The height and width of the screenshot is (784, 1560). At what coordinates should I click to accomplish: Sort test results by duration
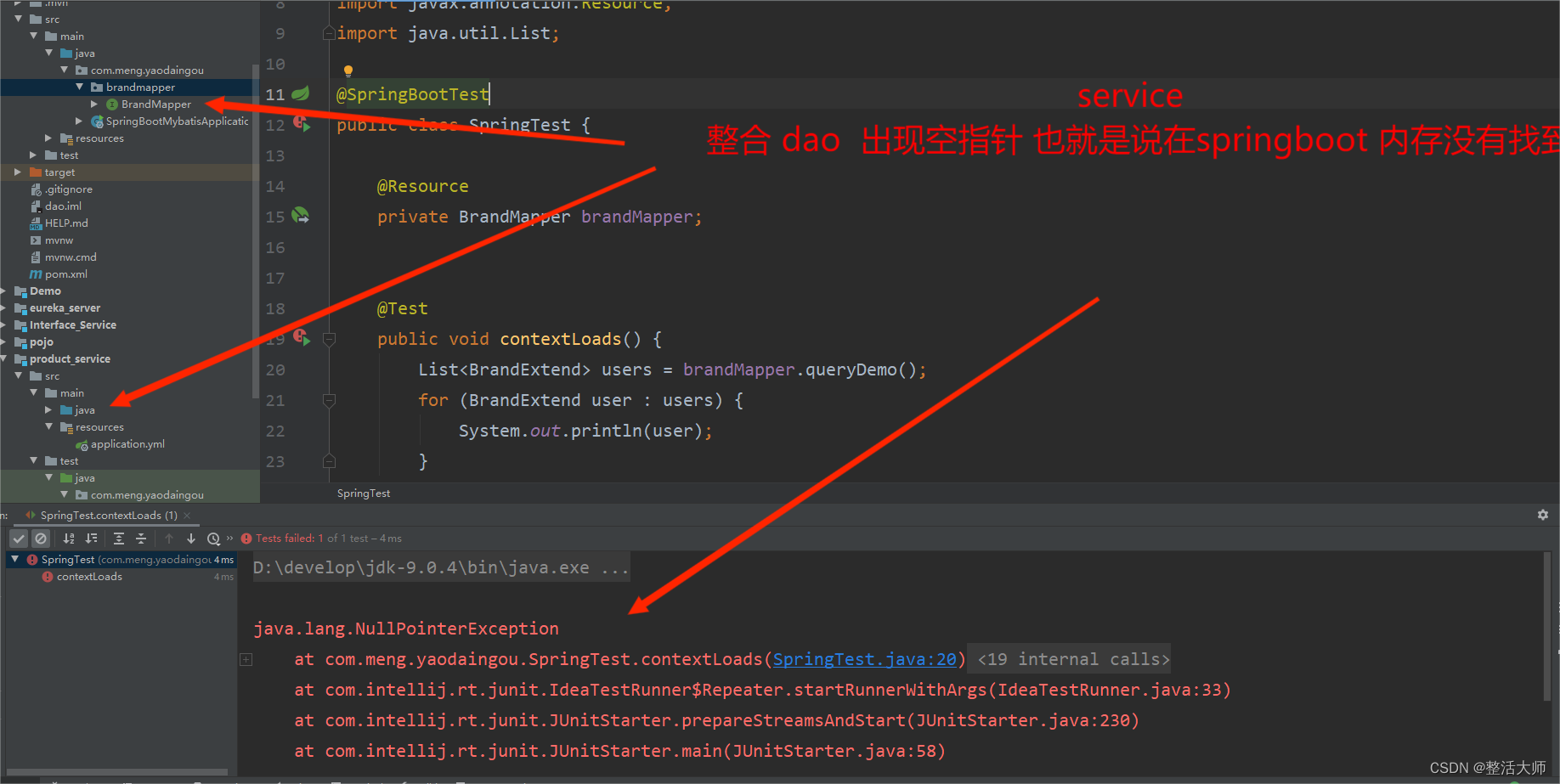[91, 539]
